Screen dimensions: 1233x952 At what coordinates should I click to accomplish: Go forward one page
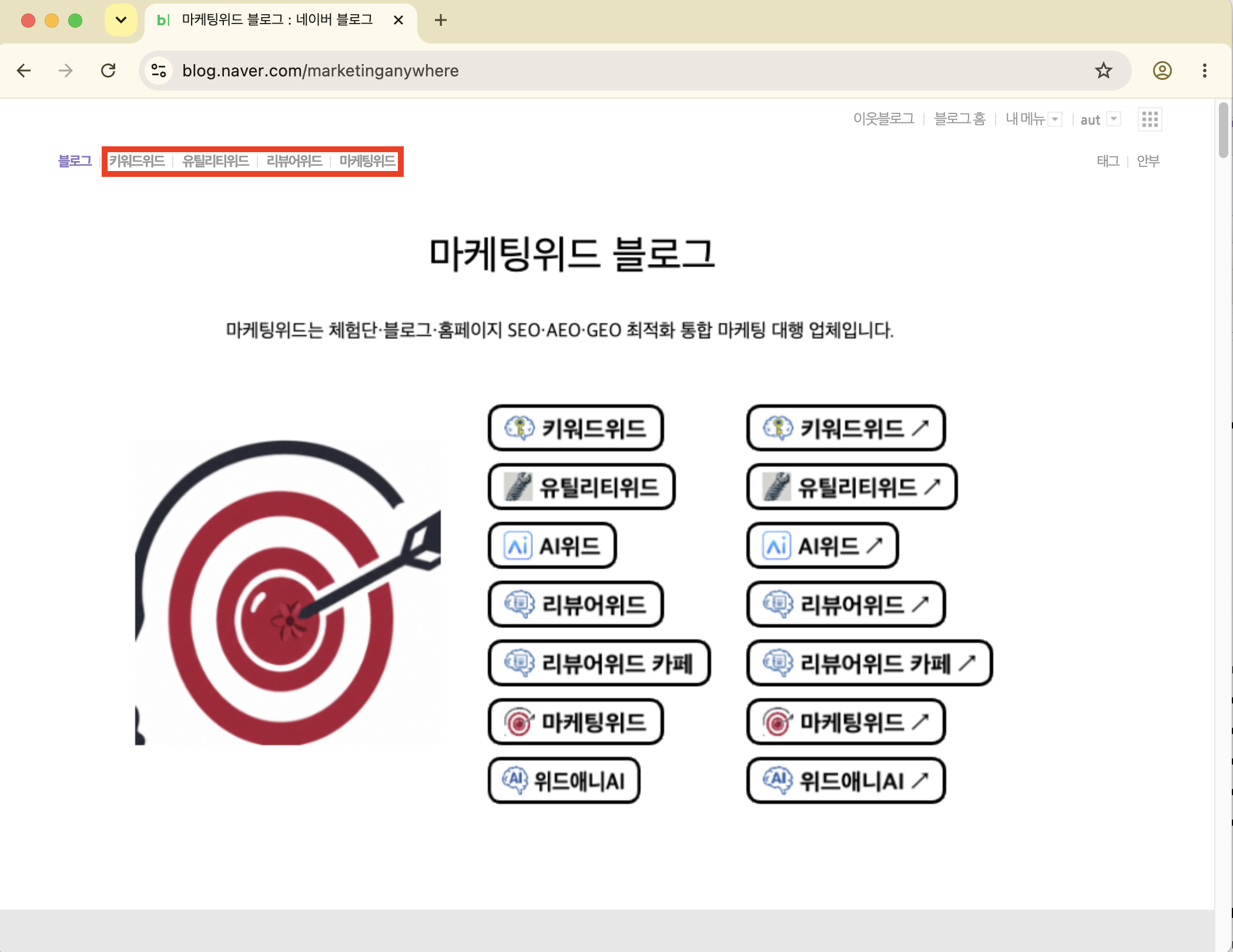click(66, 71)
